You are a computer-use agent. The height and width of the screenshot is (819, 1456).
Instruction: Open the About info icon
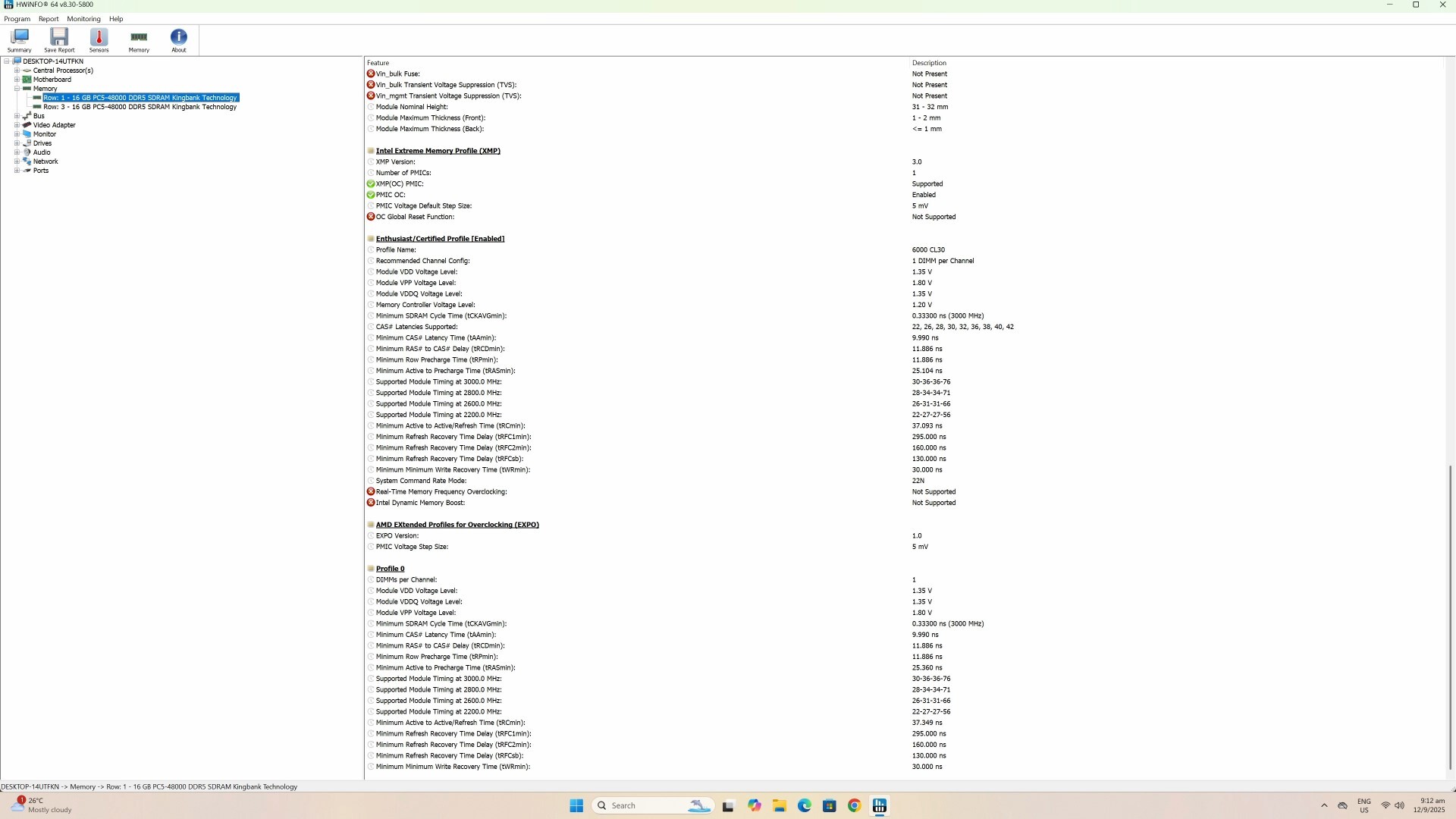click(x=179, y=40)
